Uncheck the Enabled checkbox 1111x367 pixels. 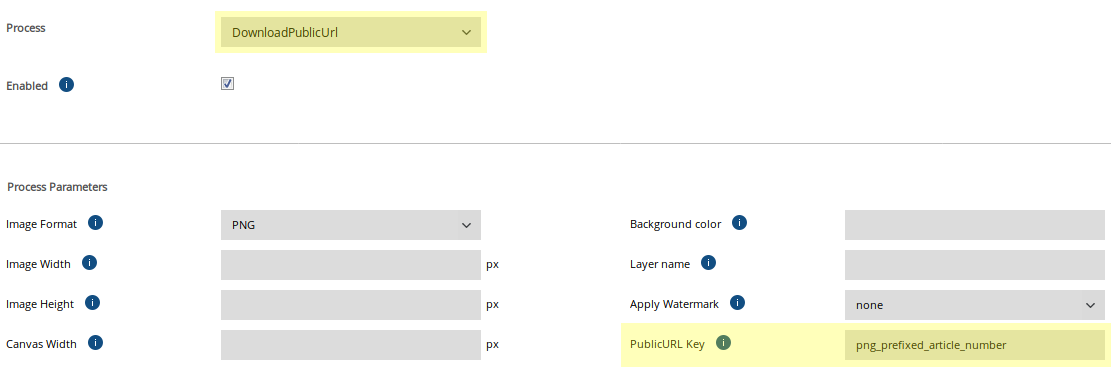coord(227,84)
